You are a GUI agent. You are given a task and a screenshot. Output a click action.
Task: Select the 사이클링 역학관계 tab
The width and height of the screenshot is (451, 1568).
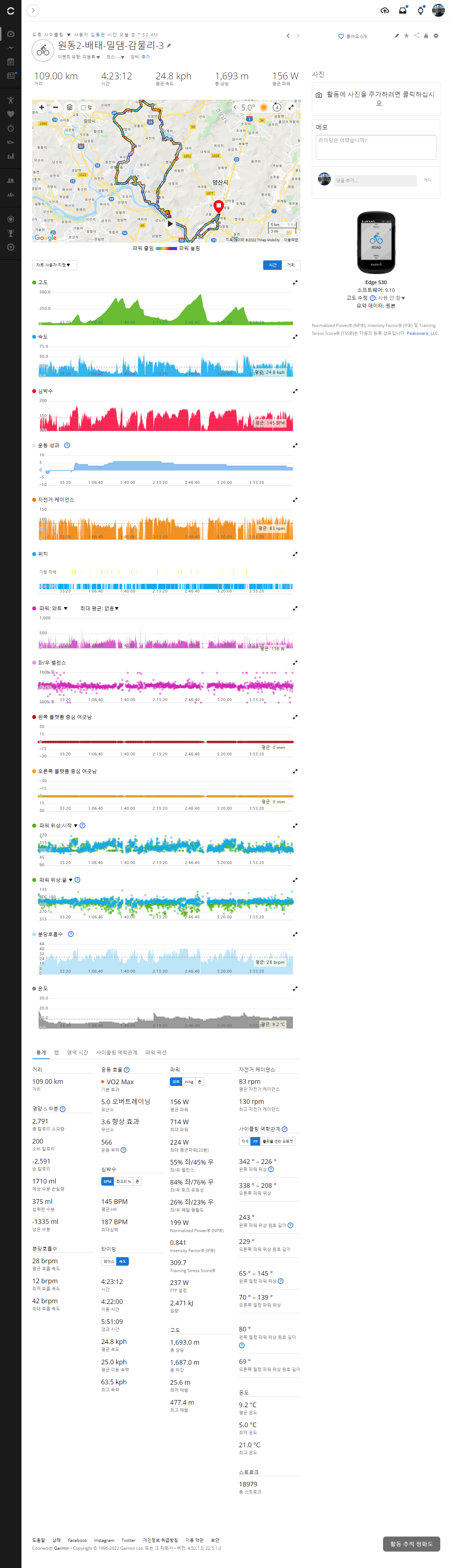116,1052
